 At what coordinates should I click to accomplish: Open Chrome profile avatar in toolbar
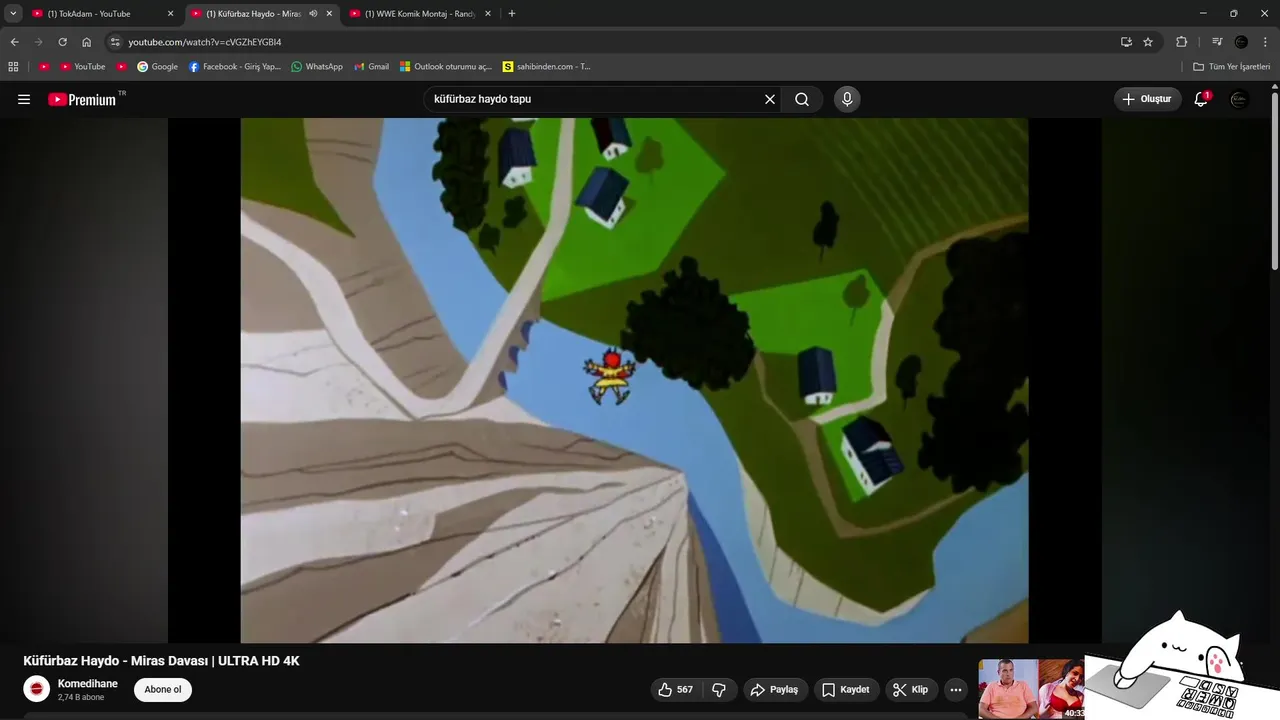[1241, 42]
